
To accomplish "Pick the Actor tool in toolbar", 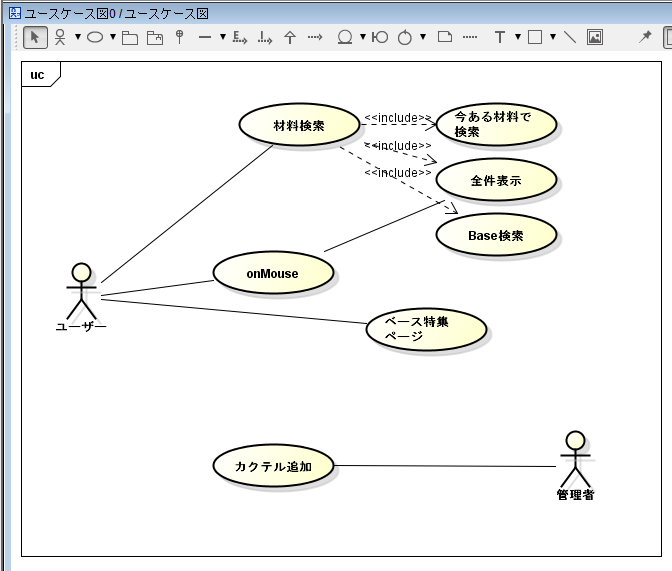I will tap(61, 37).
